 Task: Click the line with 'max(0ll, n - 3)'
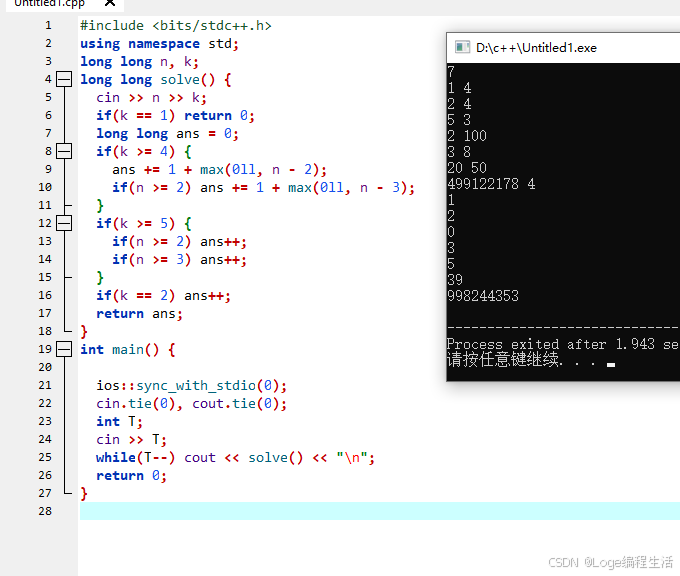[263, 187]
